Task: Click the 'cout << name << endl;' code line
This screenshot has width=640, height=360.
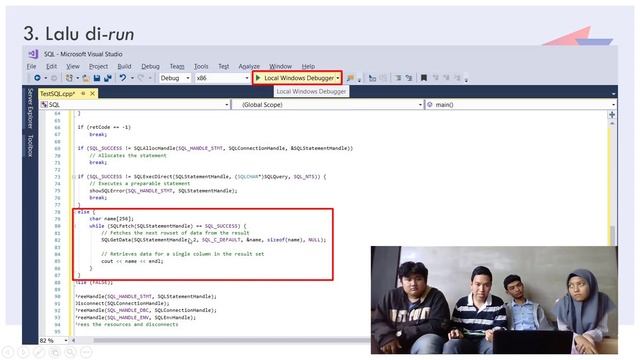Action: click(132, 261)
